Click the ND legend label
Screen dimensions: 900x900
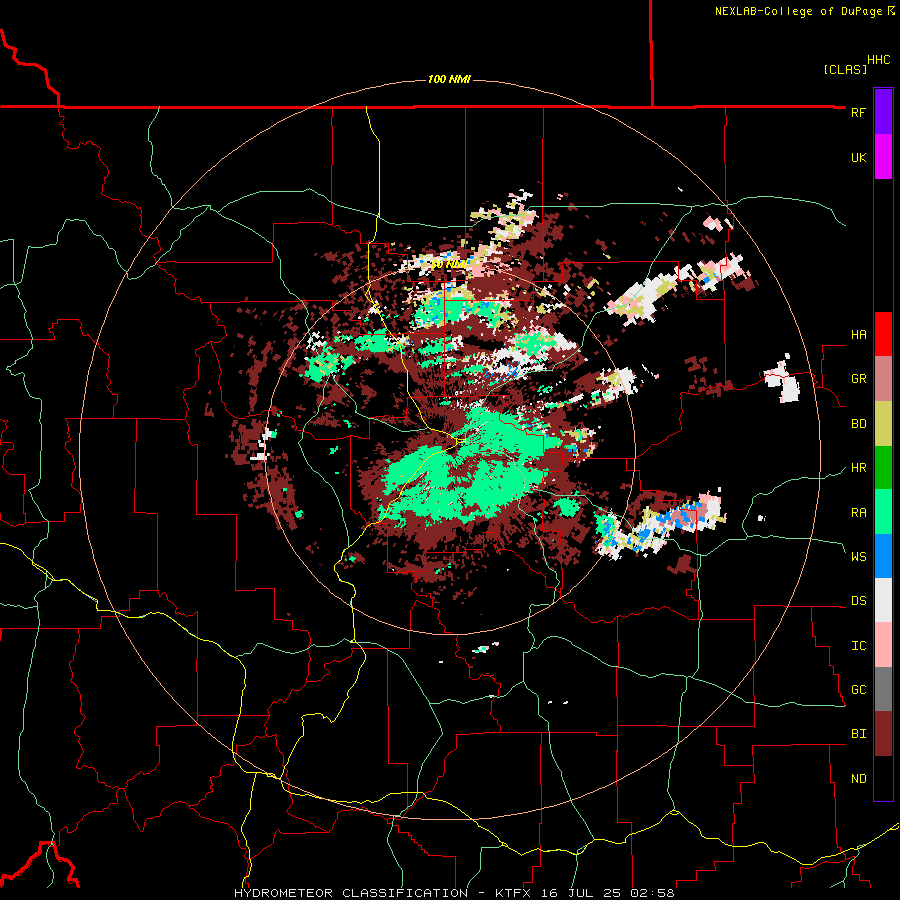point(858,779)
